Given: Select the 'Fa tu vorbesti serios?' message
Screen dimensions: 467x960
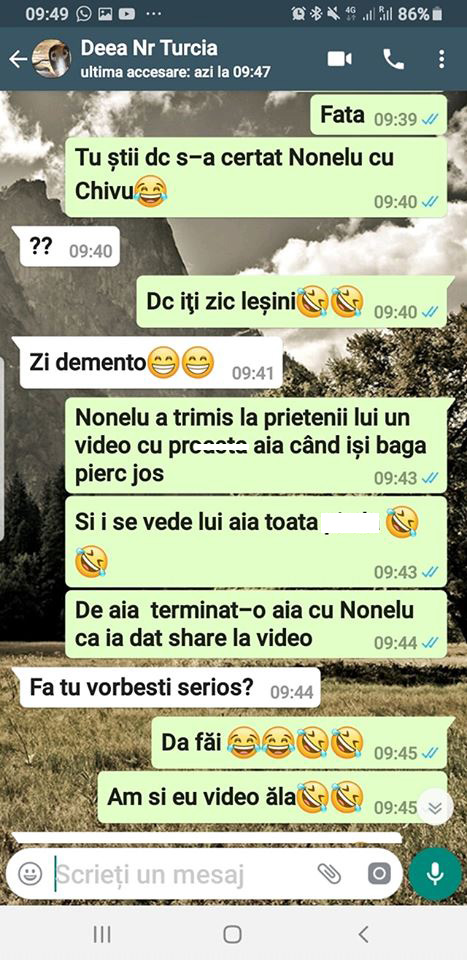Looking at the screenshot, I should pyautogui.click(x=165, y=688).
